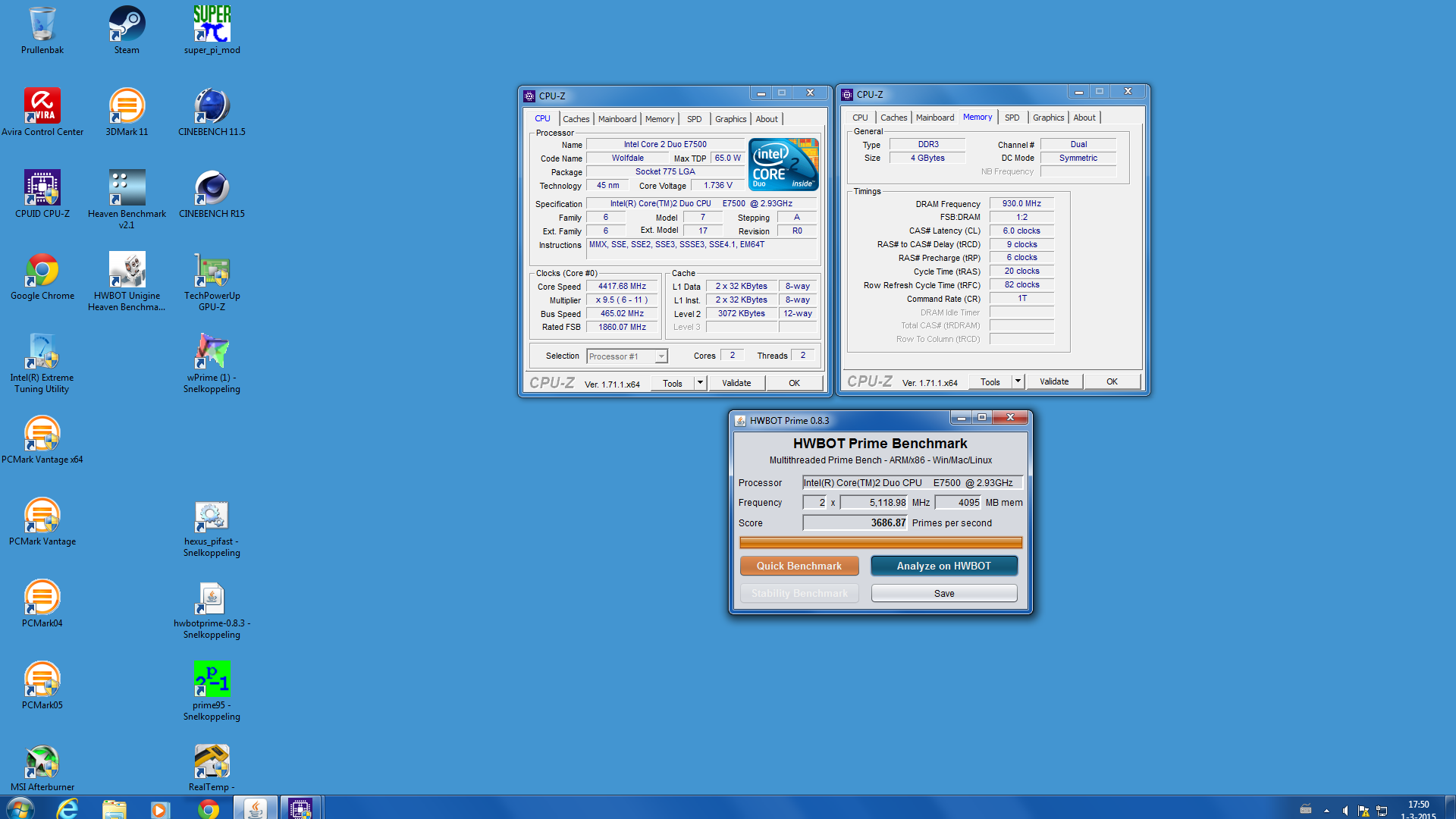Launch the hexus_pifast shortcut
The image size is (1456, 819).
[212, 528]
